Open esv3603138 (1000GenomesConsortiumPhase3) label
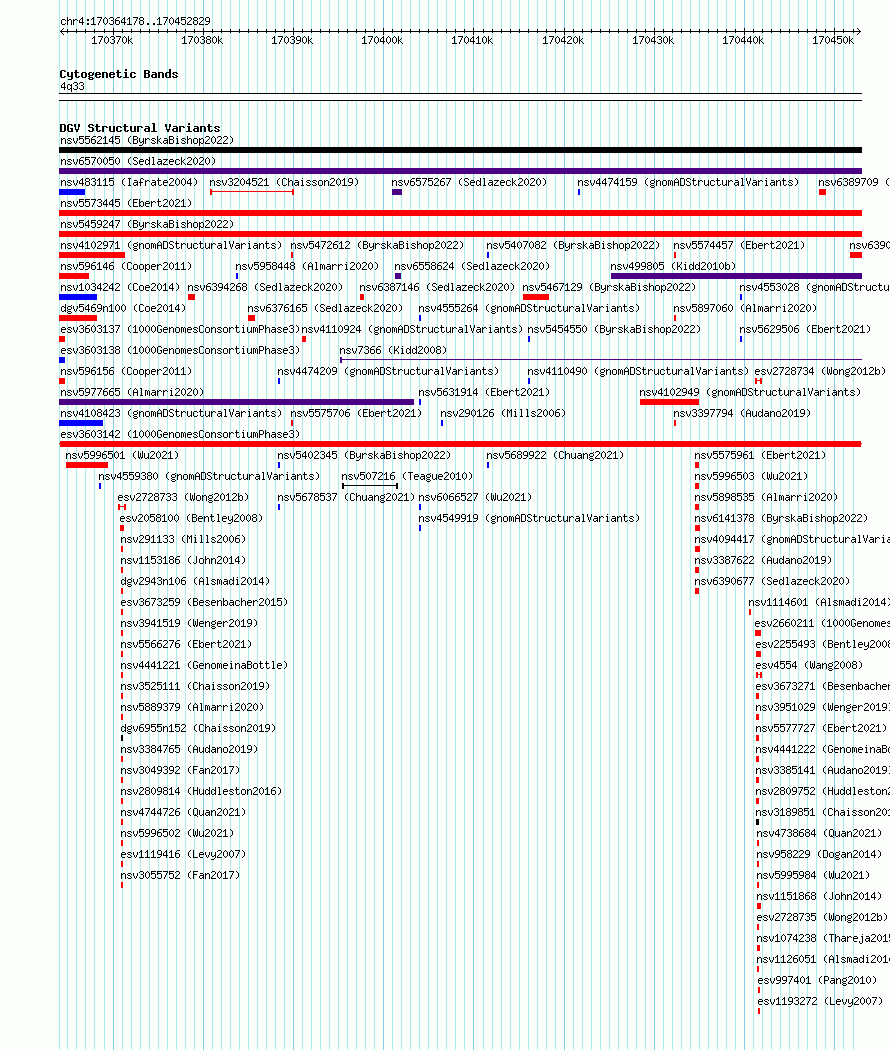The width and height of the screenshot is (890, 1050). click(180, 350)
